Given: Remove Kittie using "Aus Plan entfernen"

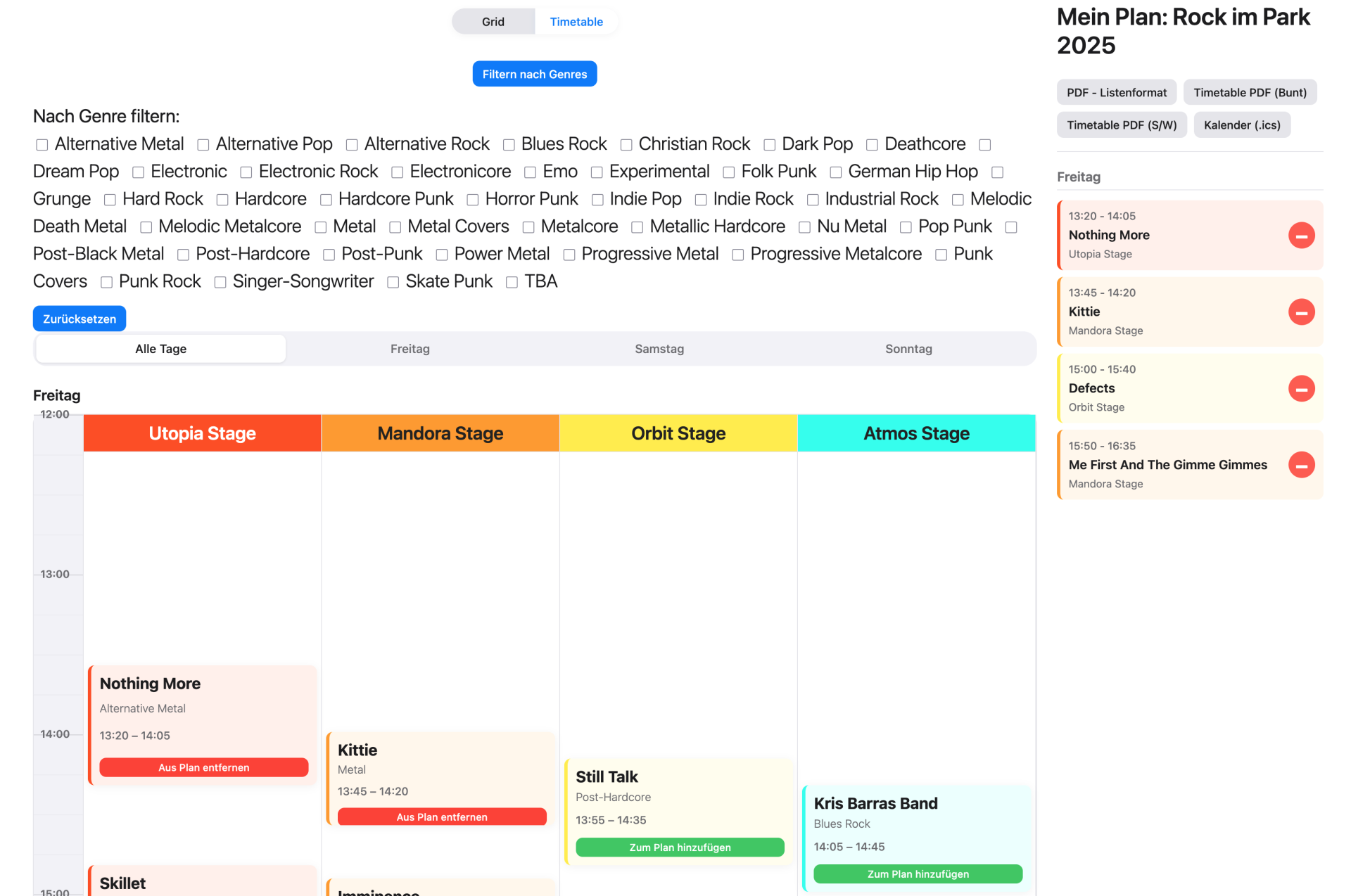Looking at the screenshot, I should point(442,817).
